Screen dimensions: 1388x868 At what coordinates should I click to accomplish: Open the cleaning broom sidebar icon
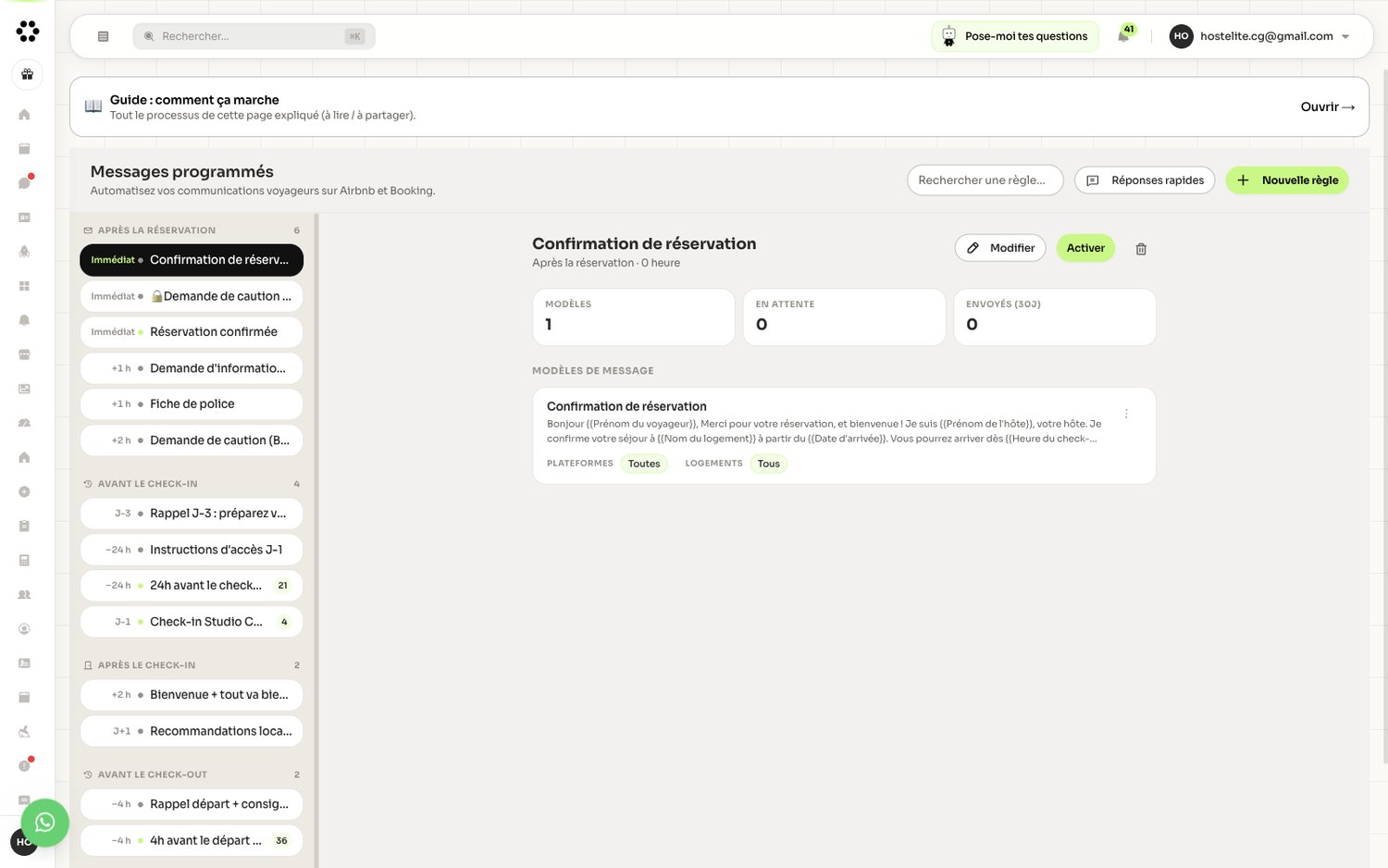25,731
